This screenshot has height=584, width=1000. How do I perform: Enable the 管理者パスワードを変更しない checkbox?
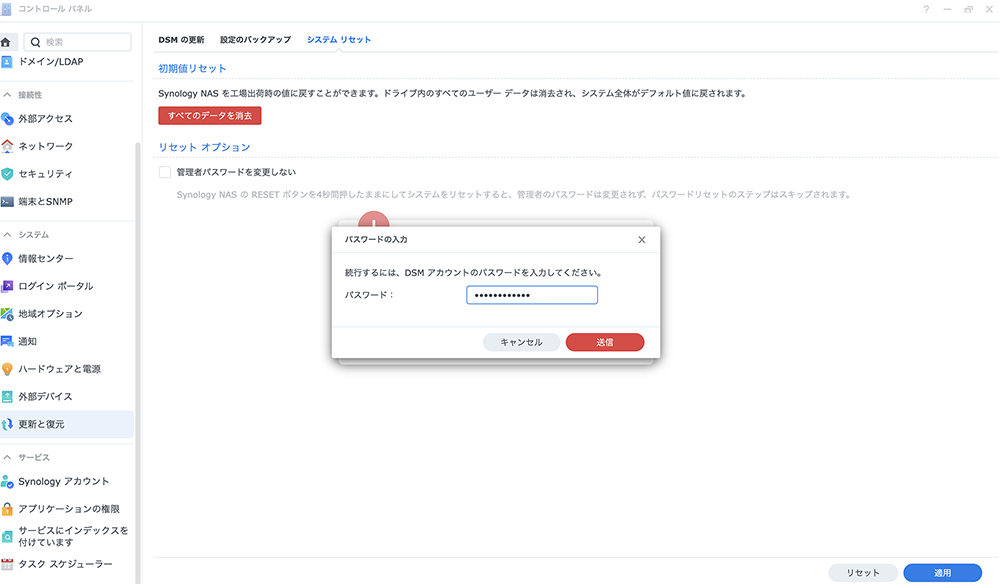click(164, 171)
